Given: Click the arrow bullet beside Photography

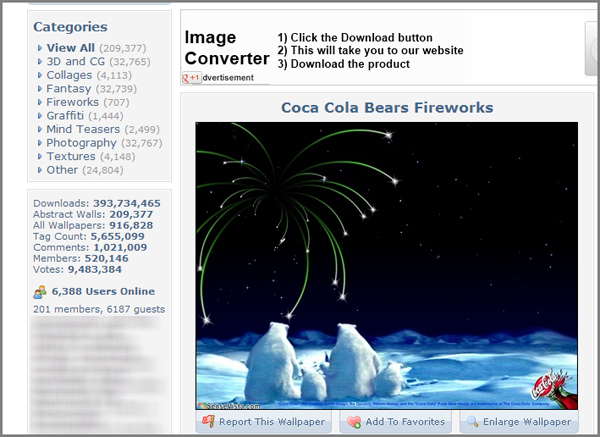Looking at the screenshot, I should 40,143.
